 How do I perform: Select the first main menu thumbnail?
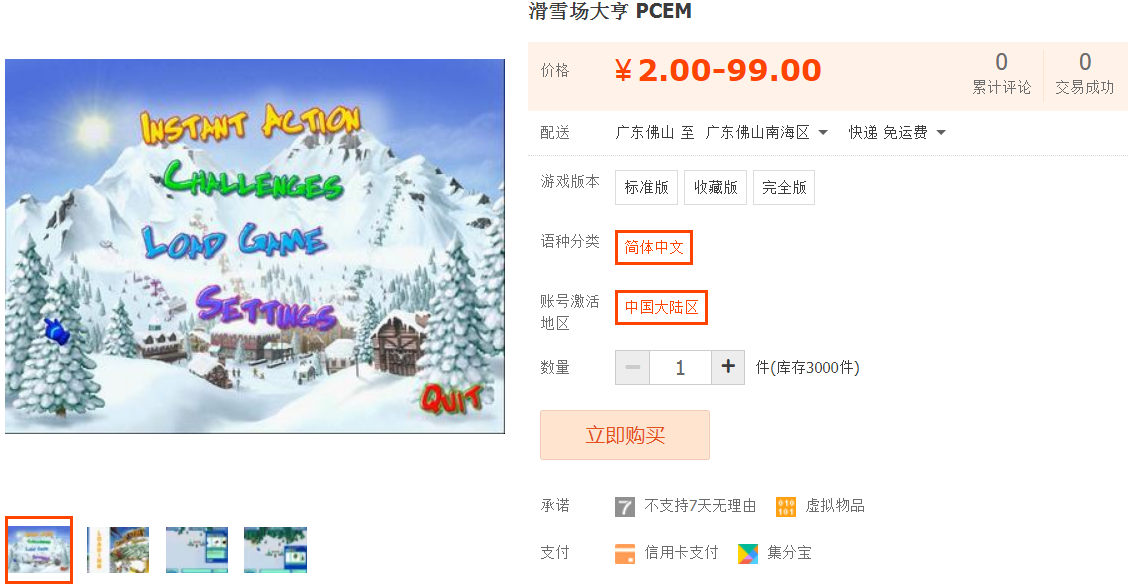(39, 550)
